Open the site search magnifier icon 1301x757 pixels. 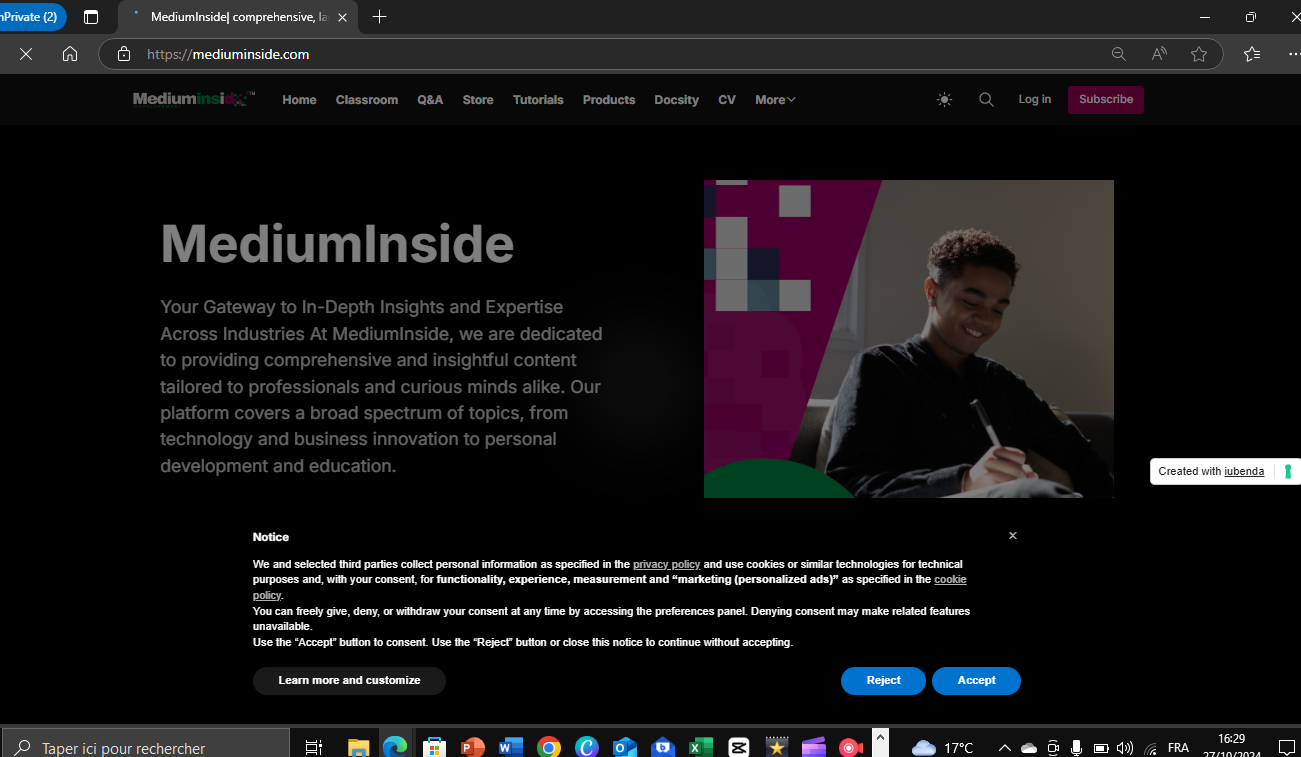pos(986,100)
